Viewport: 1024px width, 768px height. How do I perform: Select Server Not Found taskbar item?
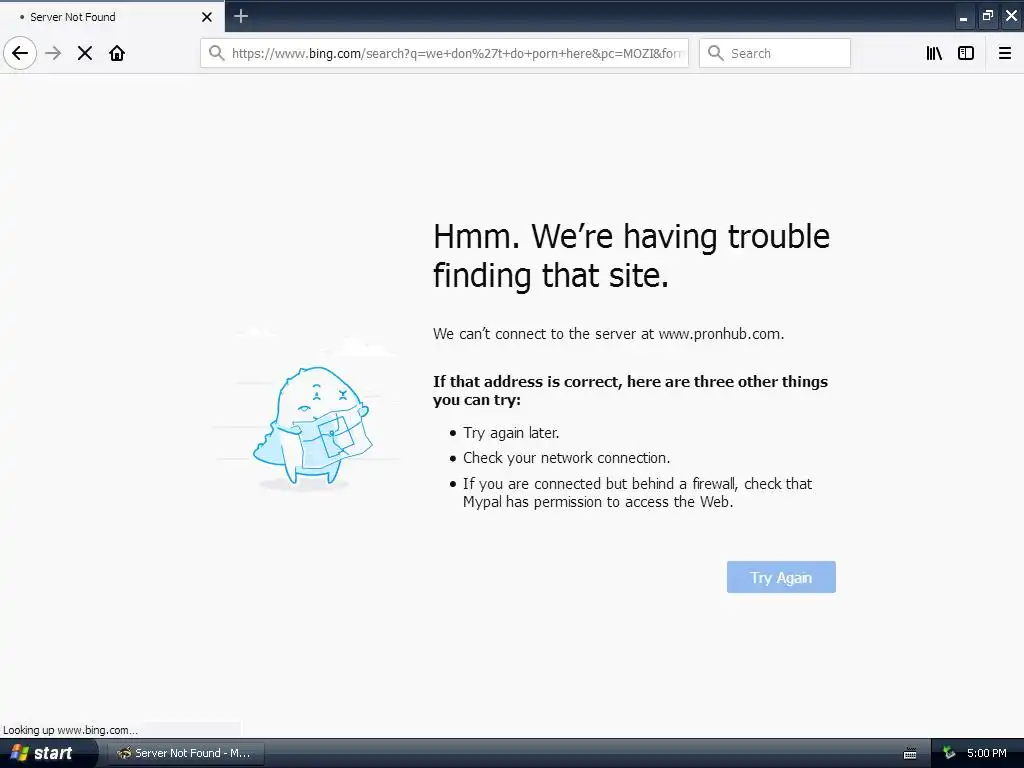pyautogui.click(x=185, y=753)
